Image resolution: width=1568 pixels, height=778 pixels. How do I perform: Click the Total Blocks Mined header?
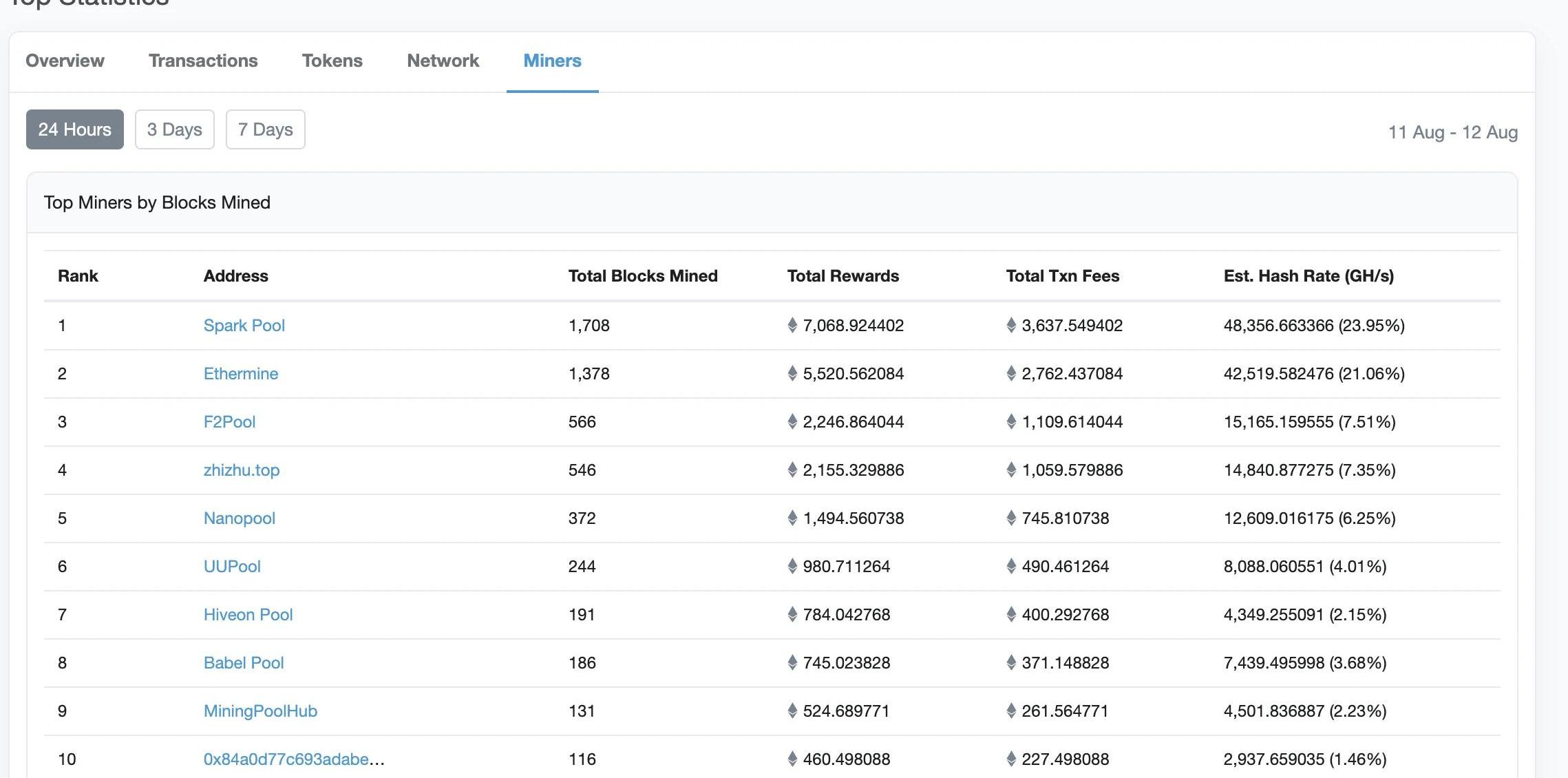[643, 276]
